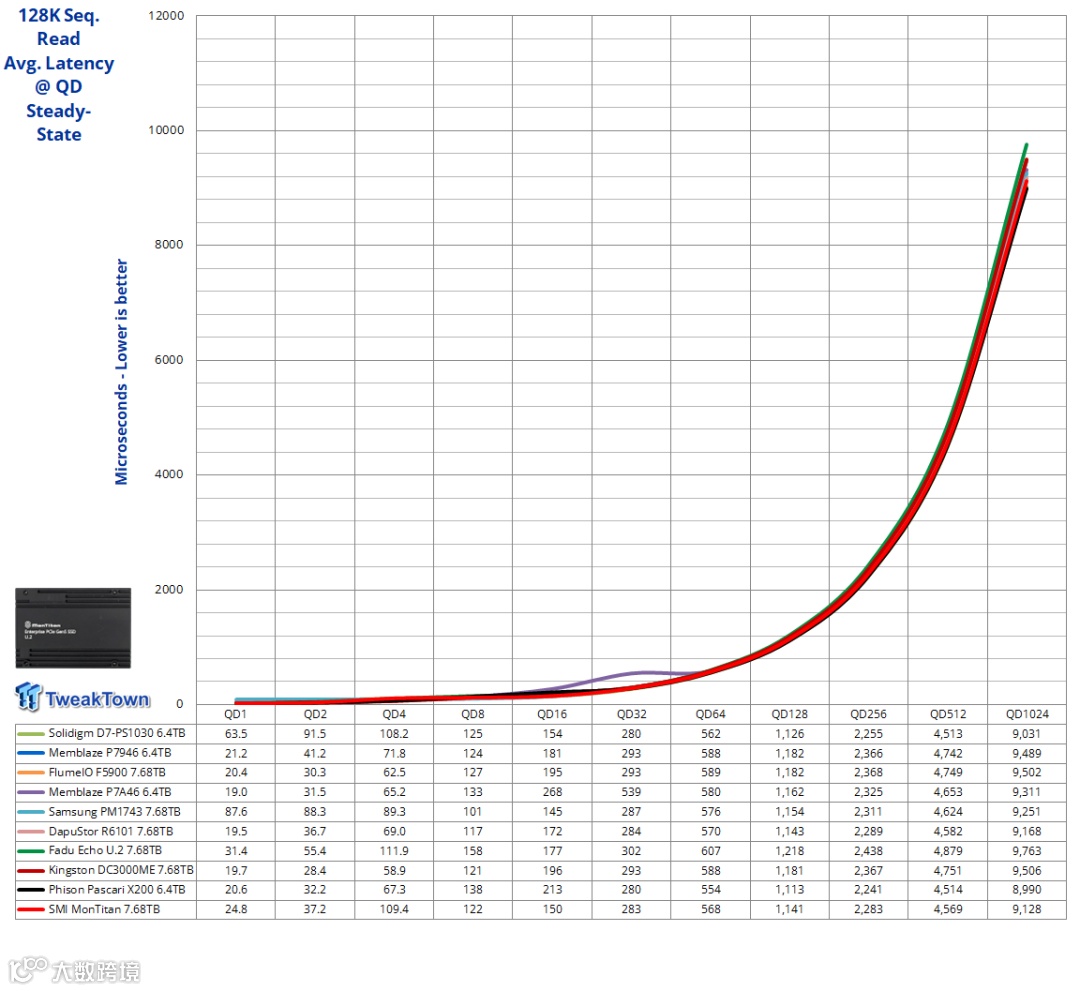Click the Microseconds - Lower is better axis title

[x=121, y=372]
